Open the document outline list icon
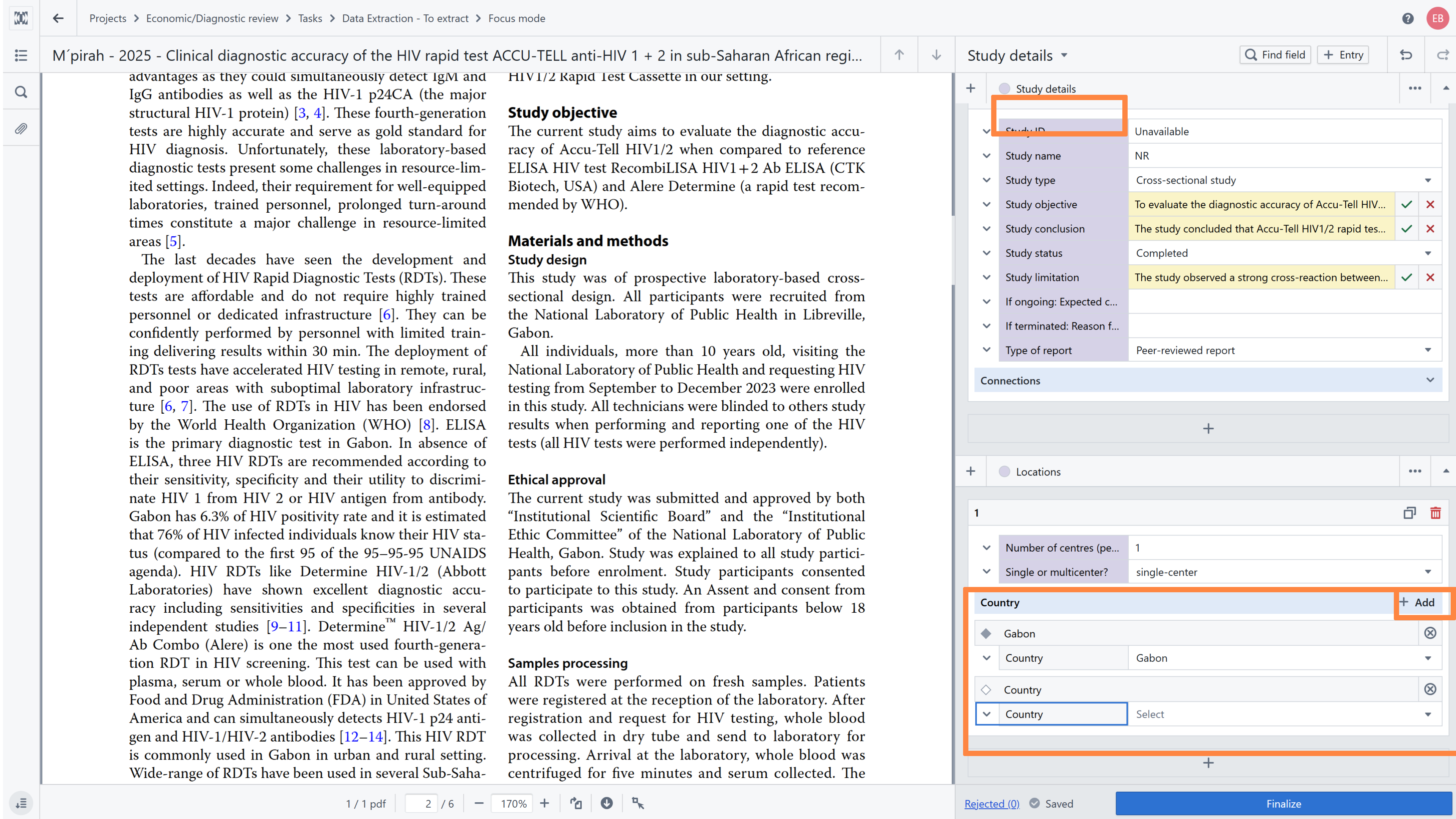 coord(21,55)
